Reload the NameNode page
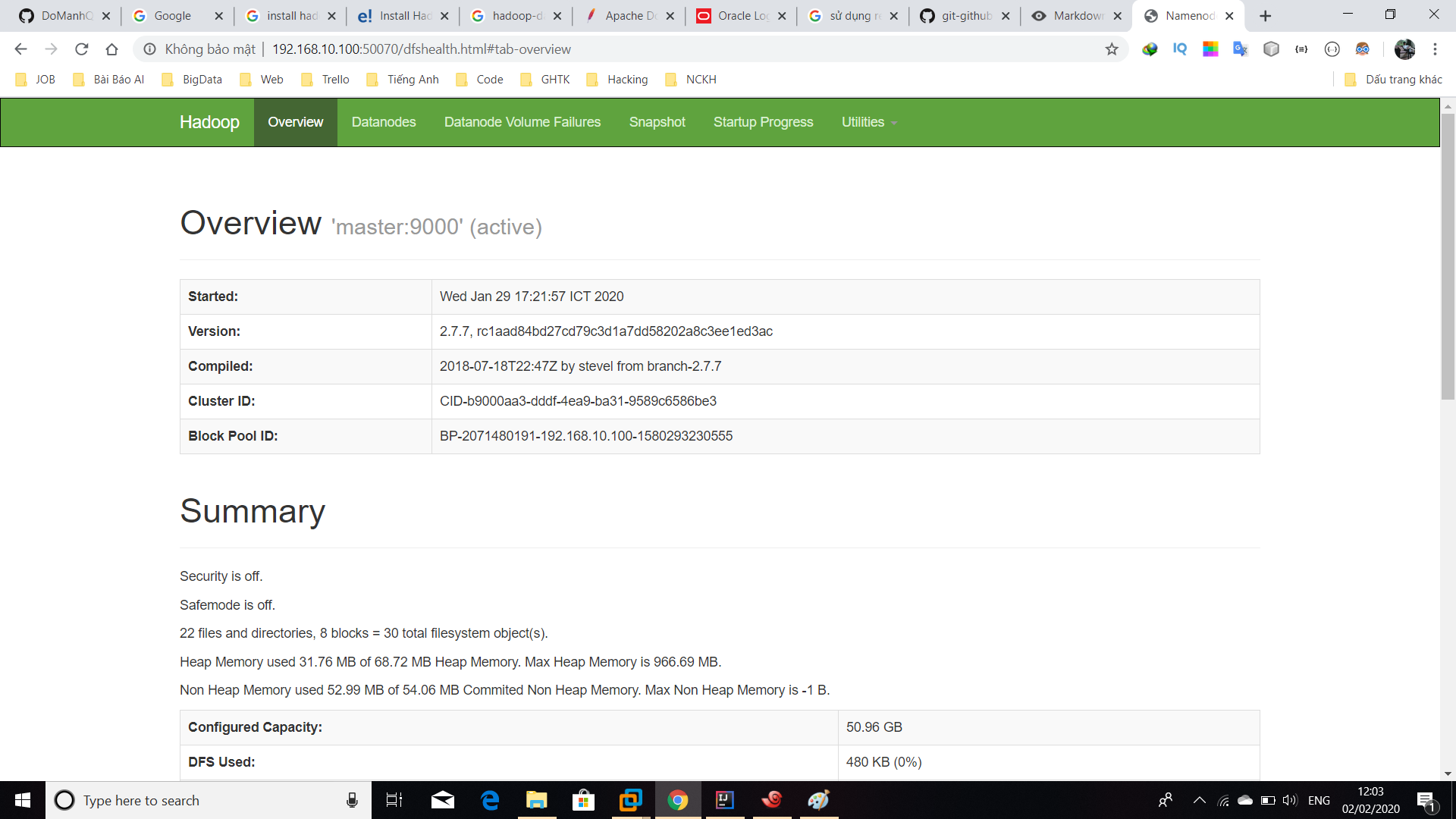Viewport: 1456px width, 819px height. coord(82,49)
